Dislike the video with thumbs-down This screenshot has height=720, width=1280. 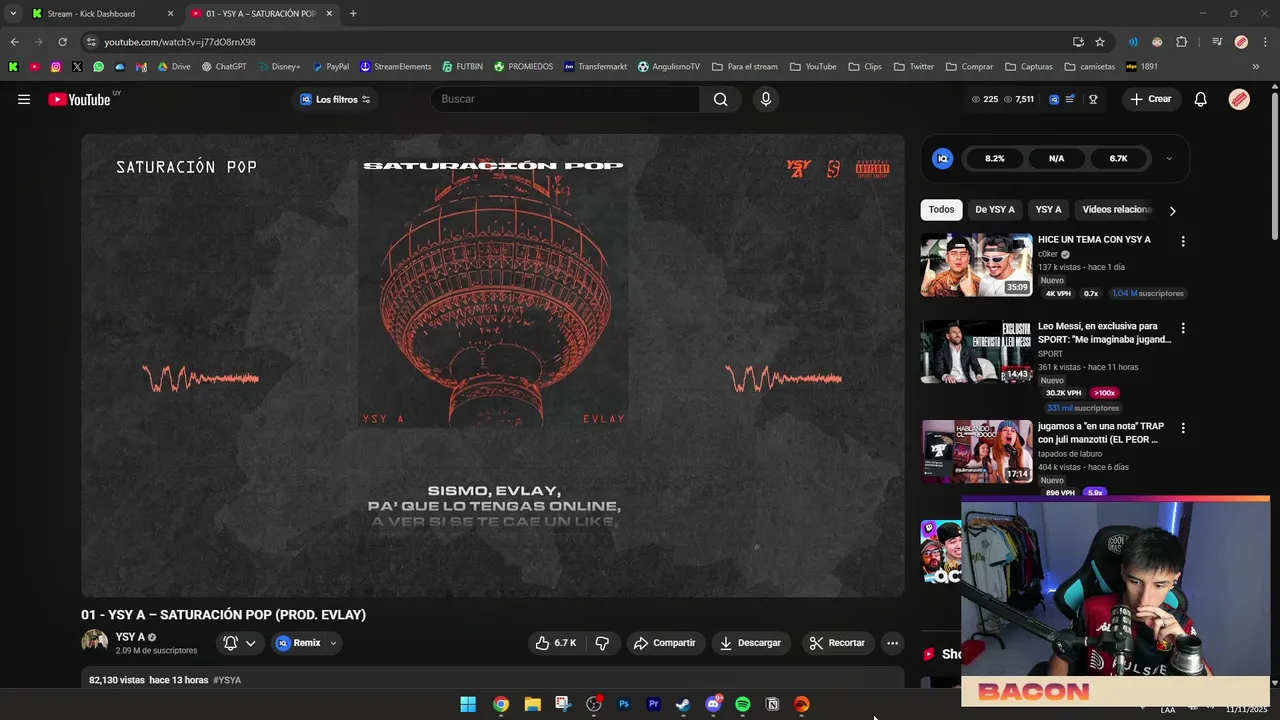[602, 643]
